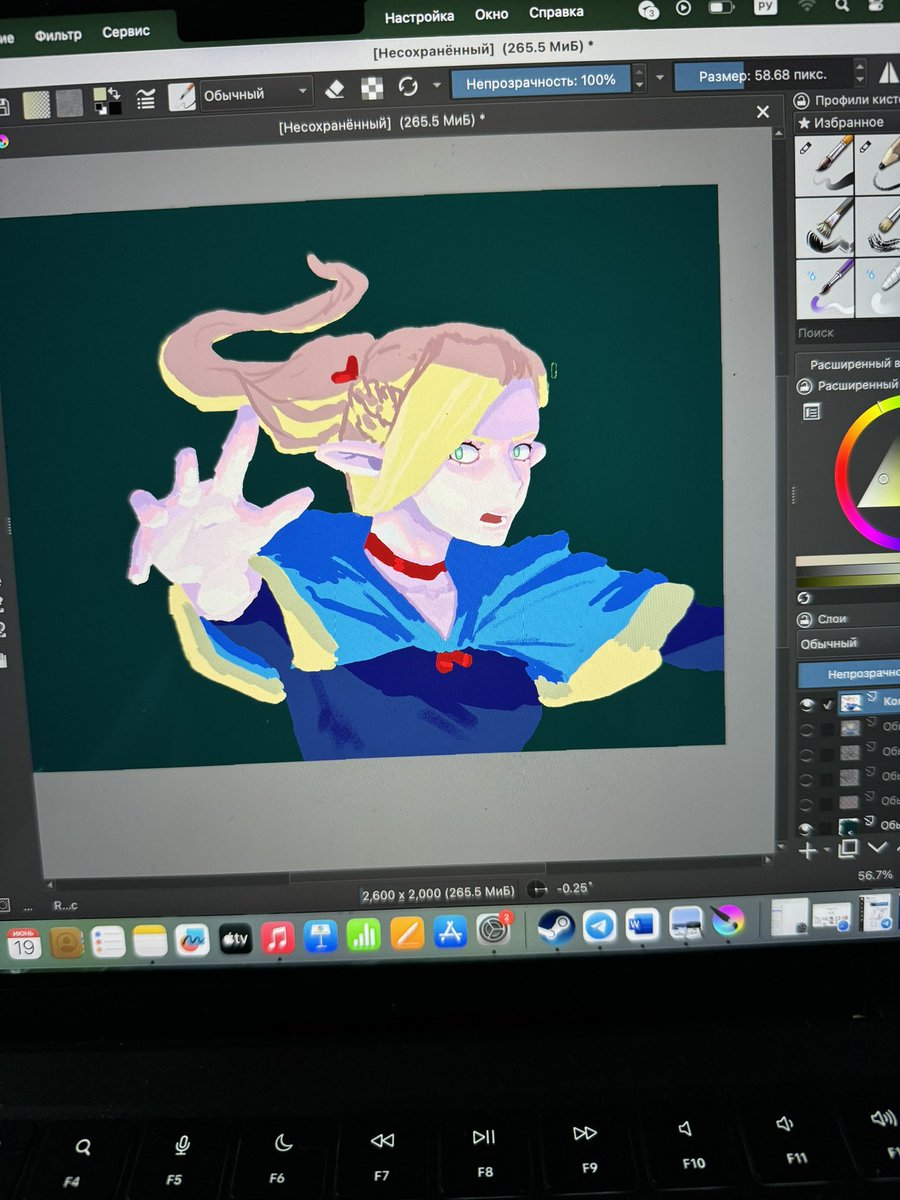The width and height of the screenshot is (900, 1200).
Task: Click the brush preset "Поиск" search field
Action: pyautogui.click(x=846, y=333)
